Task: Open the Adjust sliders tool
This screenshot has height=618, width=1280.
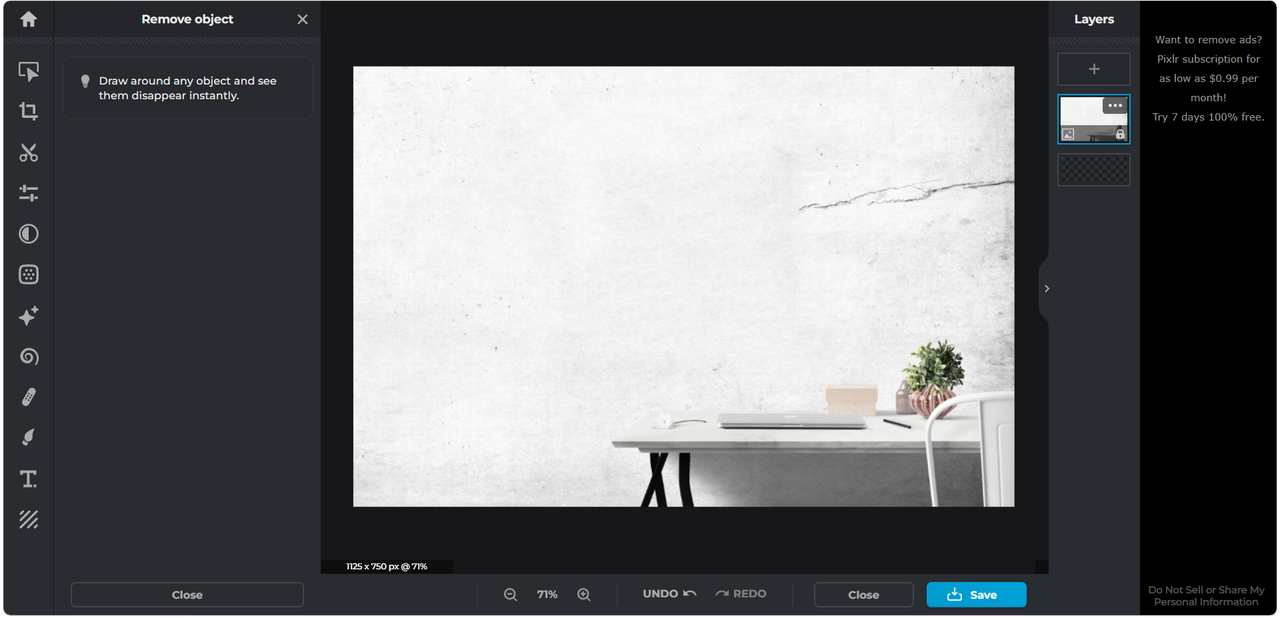Action: (28, 193)
